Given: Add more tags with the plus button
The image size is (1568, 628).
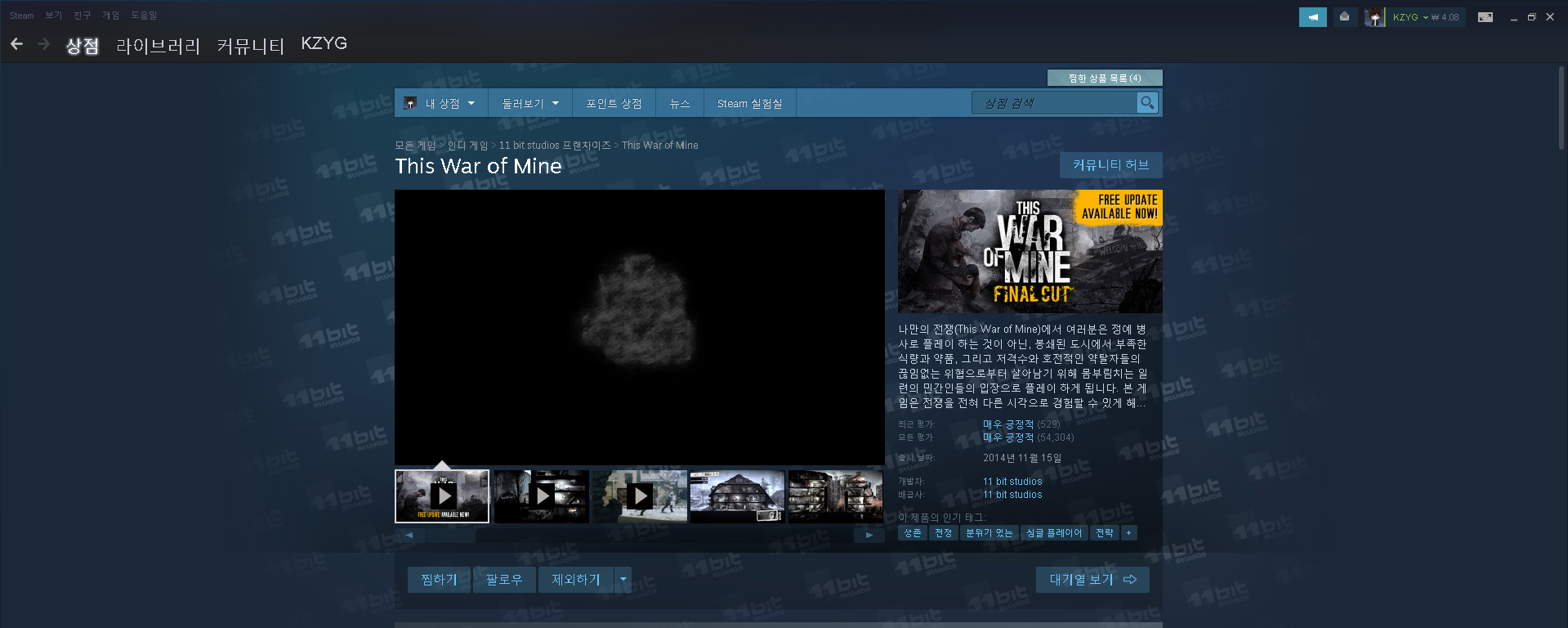Looking at the screenshot, I should (1128, 533).
